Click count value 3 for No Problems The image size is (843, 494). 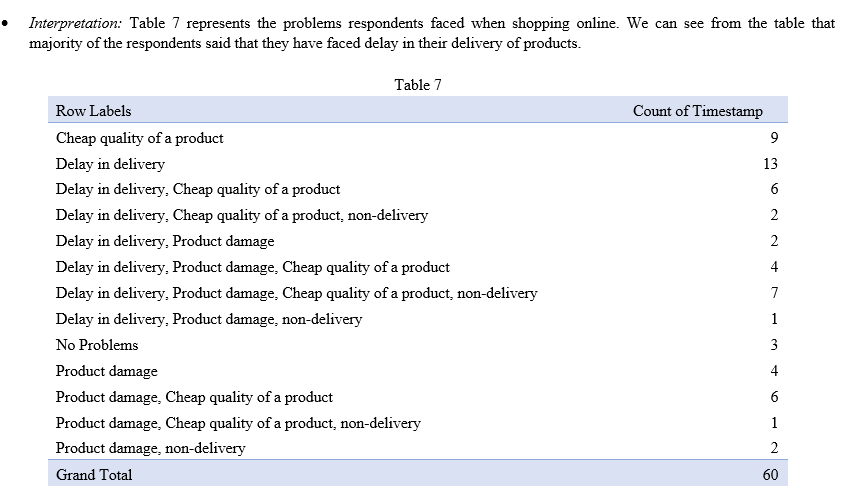click(x=774, y=345)
